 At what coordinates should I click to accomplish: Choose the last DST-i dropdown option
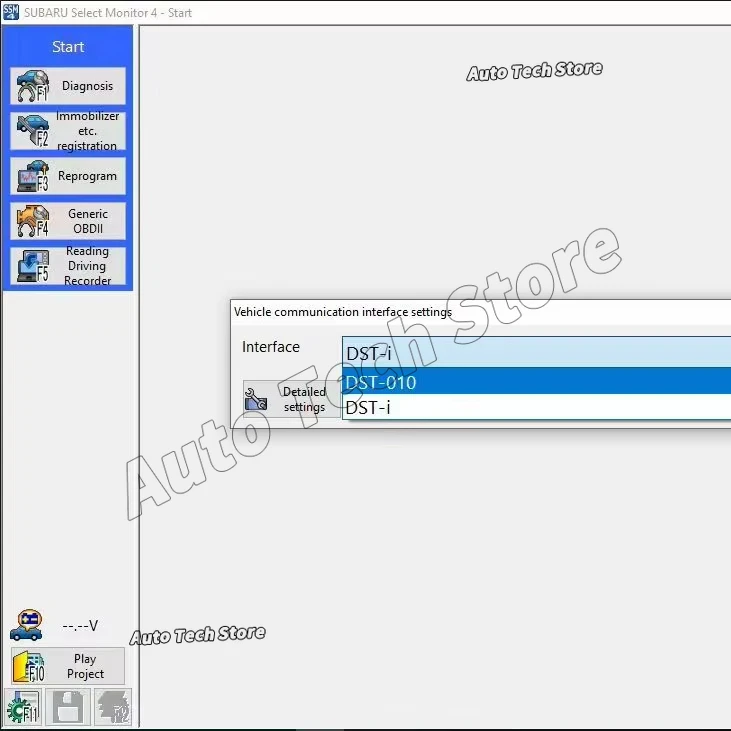[537, 407]
